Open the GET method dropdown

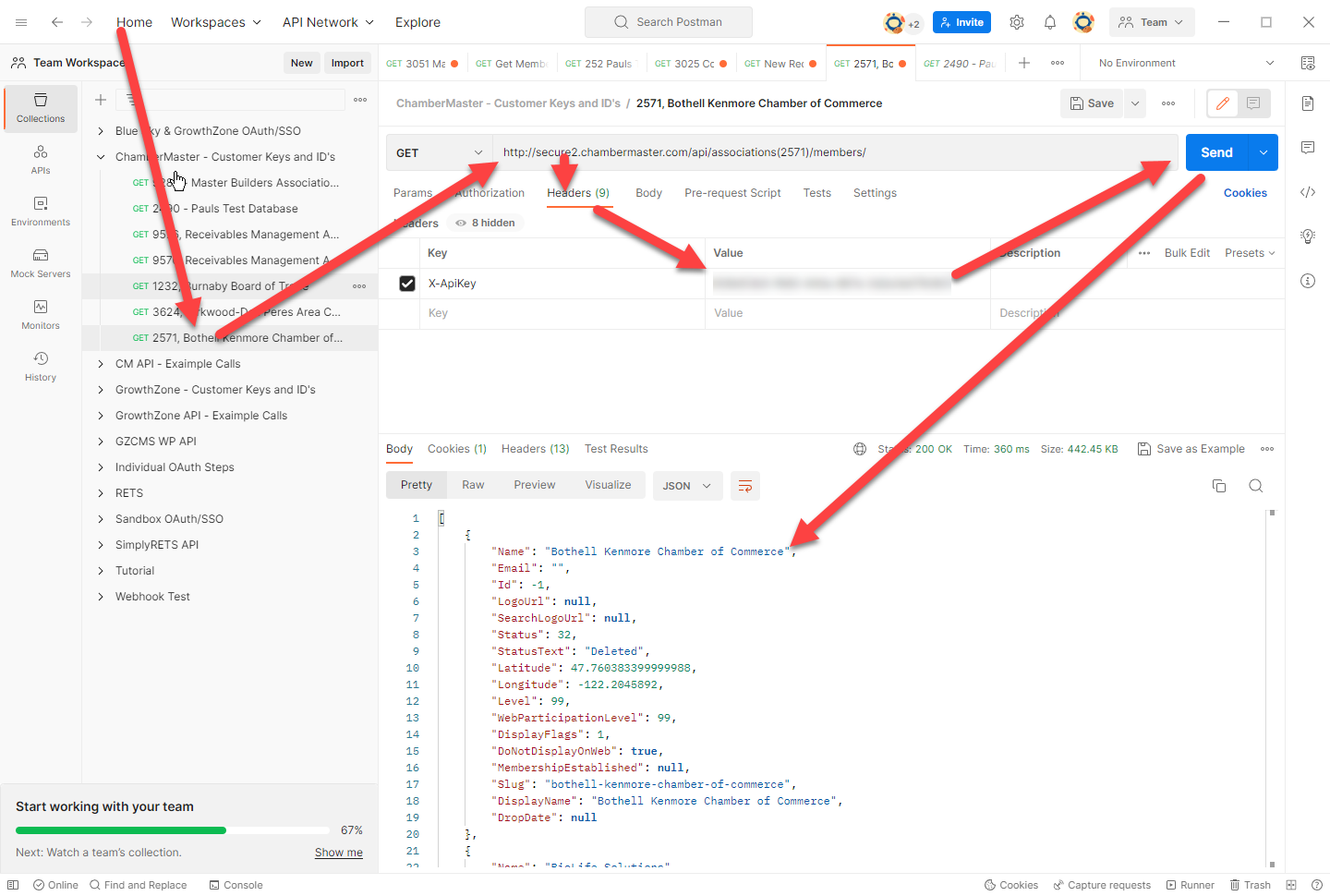coord(440,152)
